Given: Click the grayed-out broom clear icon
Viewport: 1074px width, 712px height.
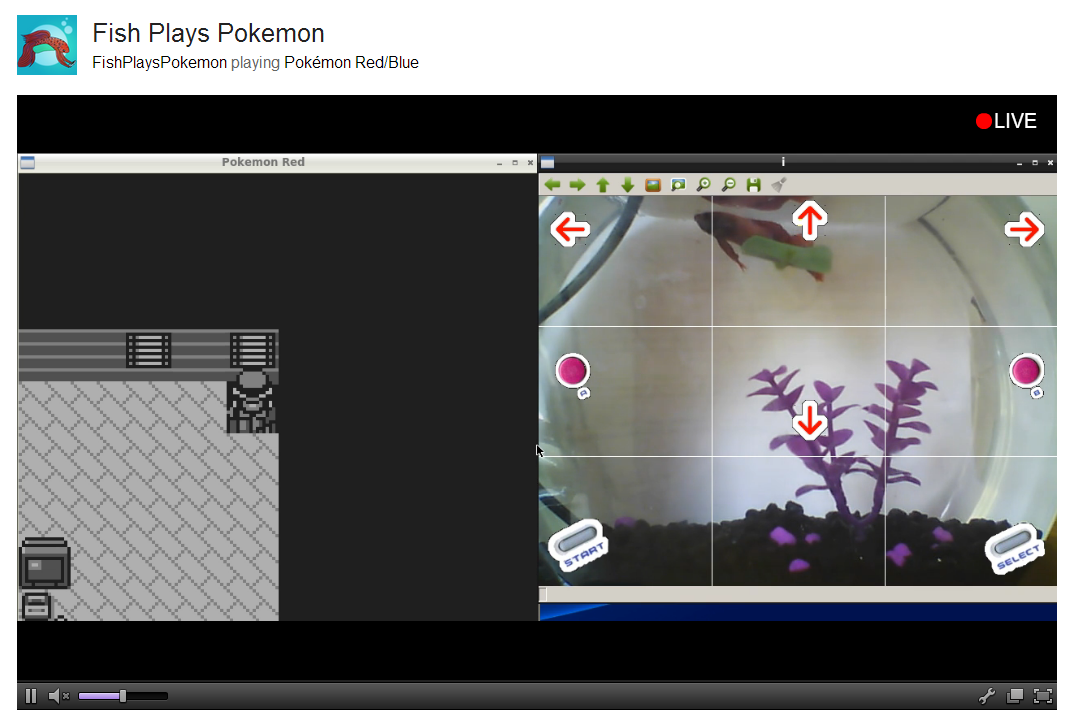Looking at the screenshot, I should 779,185.
